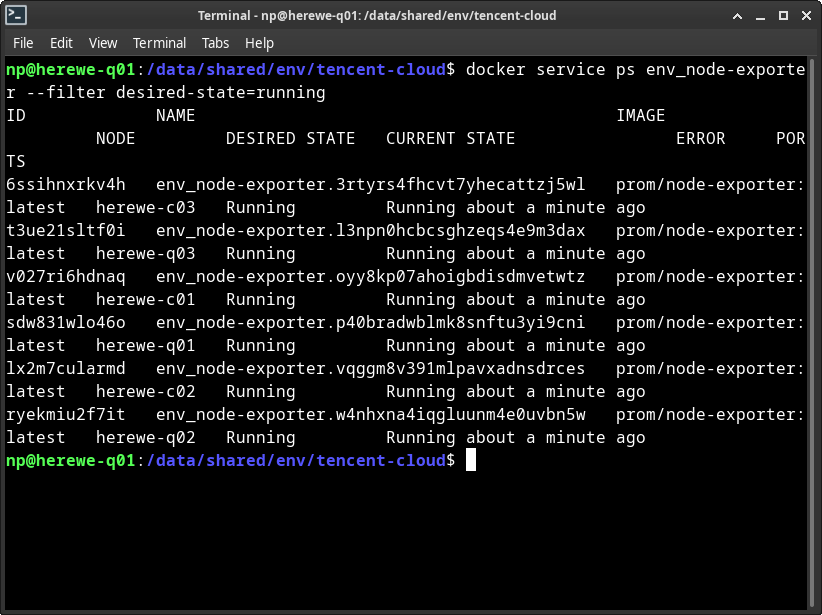Open the View menu

pyautogui.click(x=103, y=43)
